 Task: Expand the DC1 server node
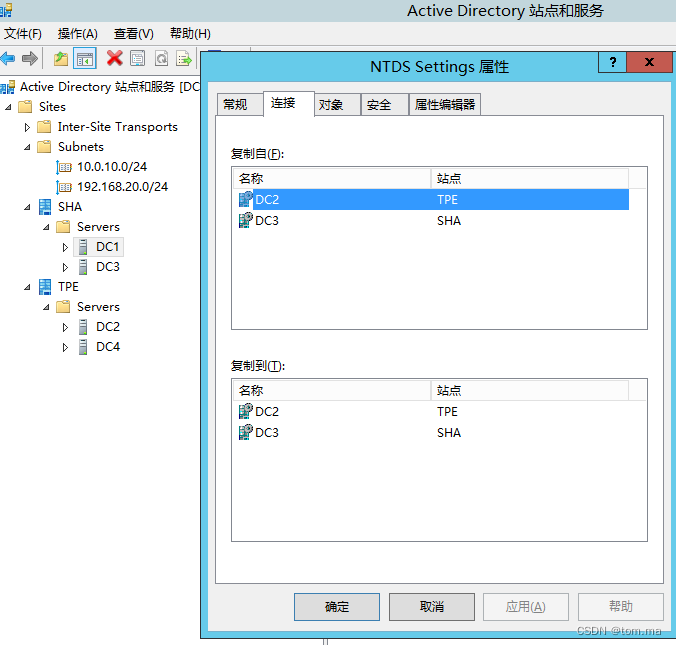coord(65,247)
